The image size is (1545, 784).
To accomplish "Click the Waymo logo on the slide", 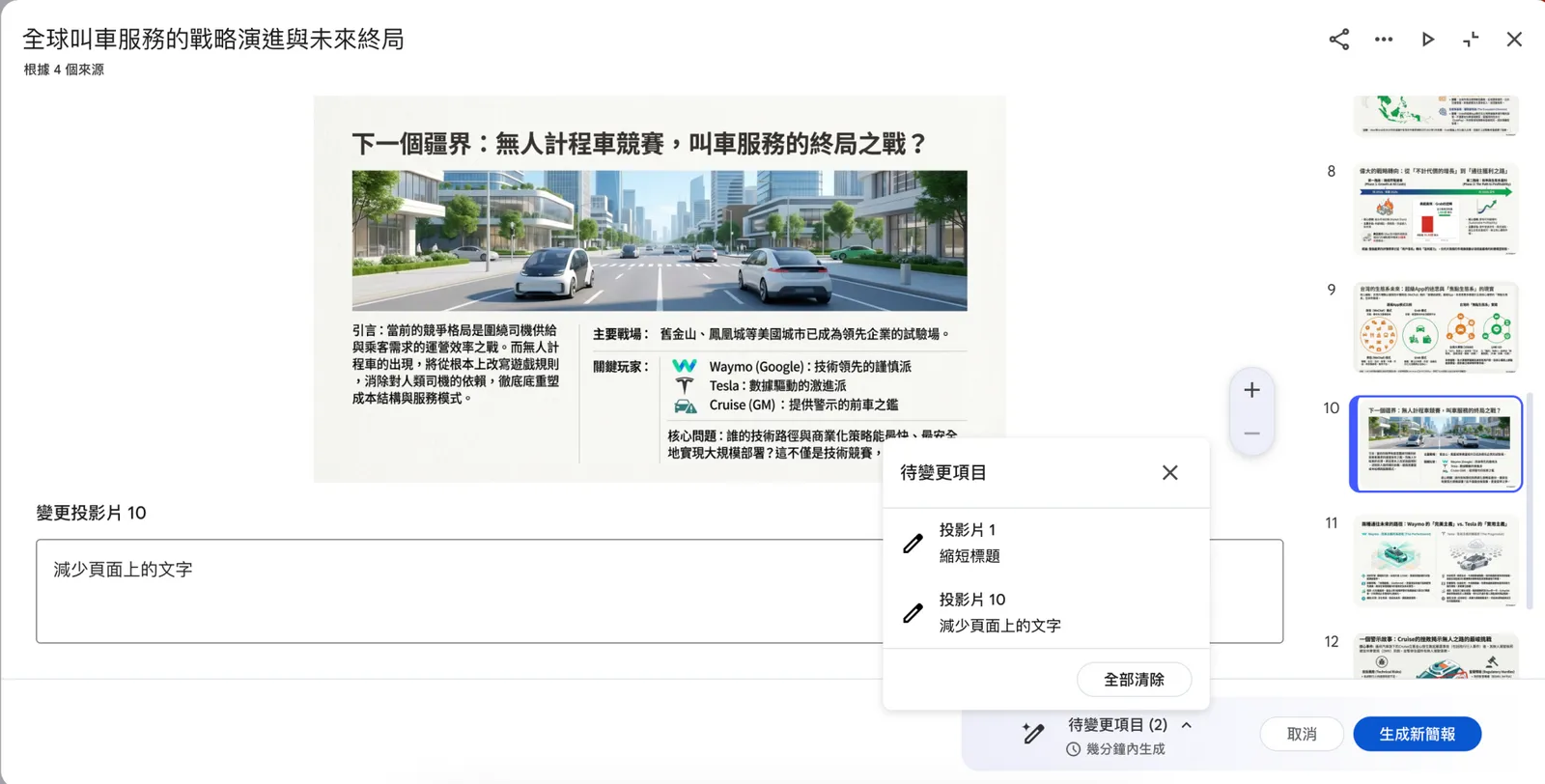I will [x=685, y=366].
